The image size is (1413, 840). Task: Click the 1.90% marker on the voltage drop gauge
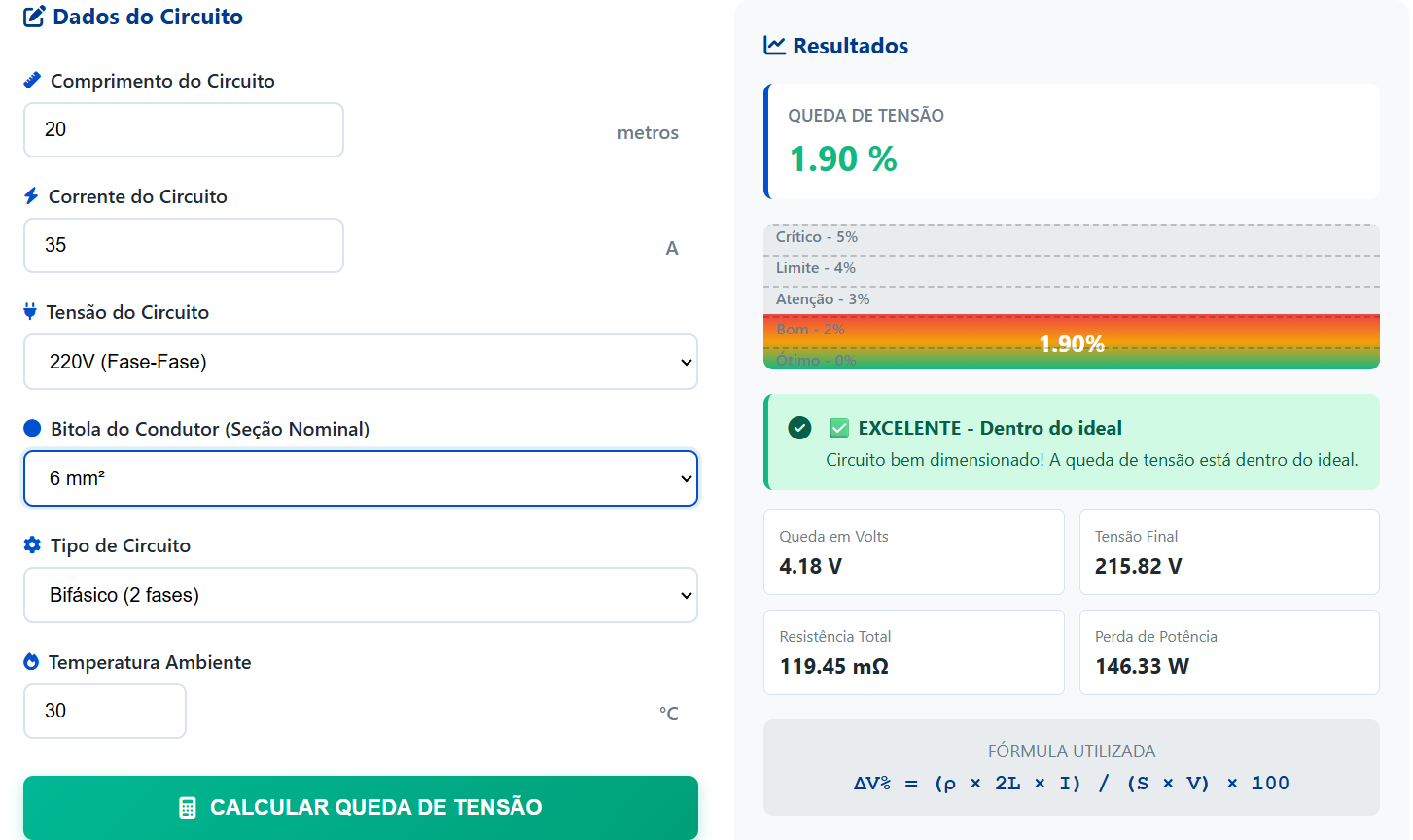pyautogui.click(x=1072, y=344)
